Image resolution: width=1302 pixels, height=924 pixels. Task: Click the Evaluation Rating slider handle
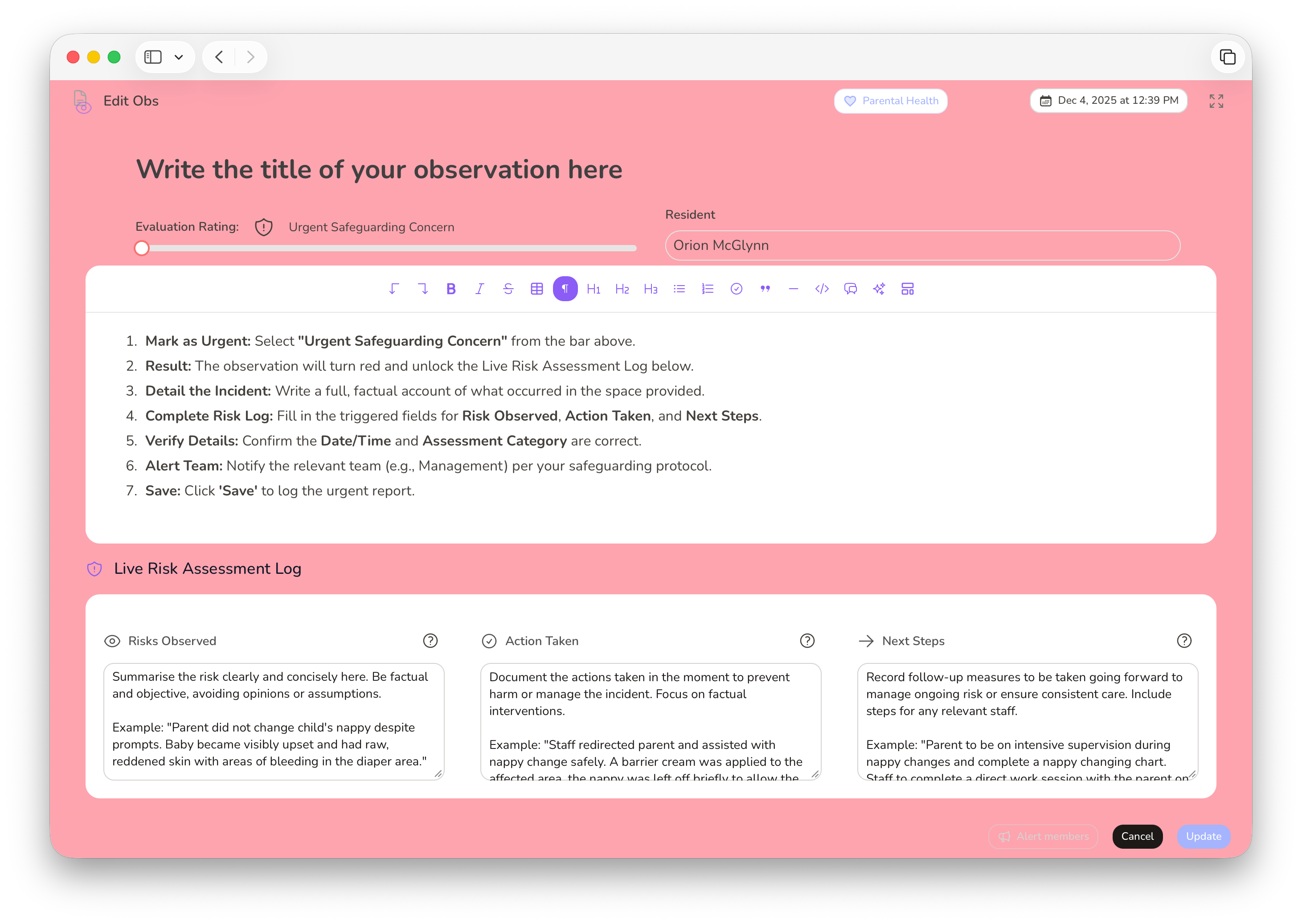[x=142, y=248]
